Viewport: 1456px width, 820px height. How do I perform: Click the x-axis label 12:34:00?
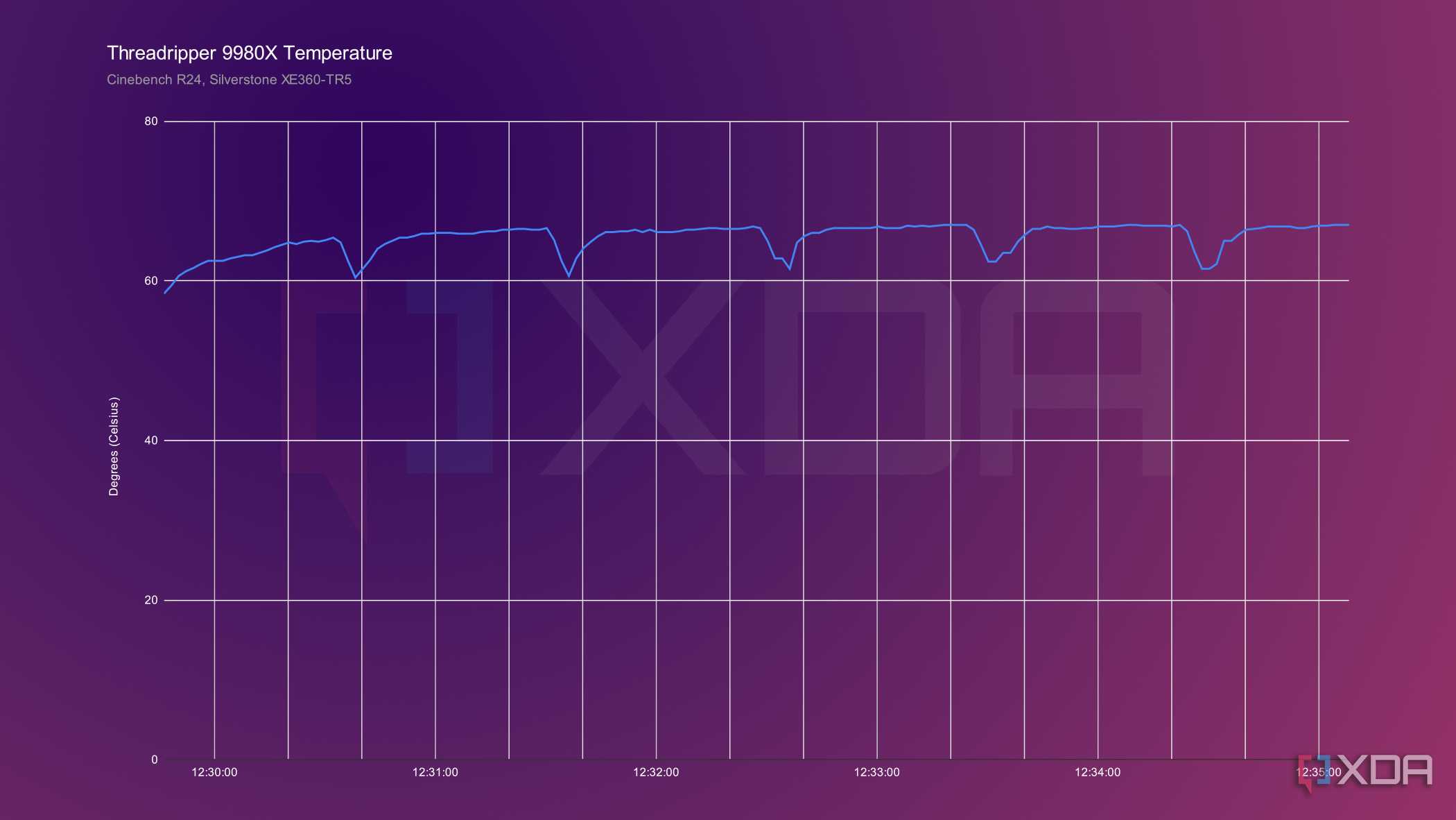coord(1098,772)
